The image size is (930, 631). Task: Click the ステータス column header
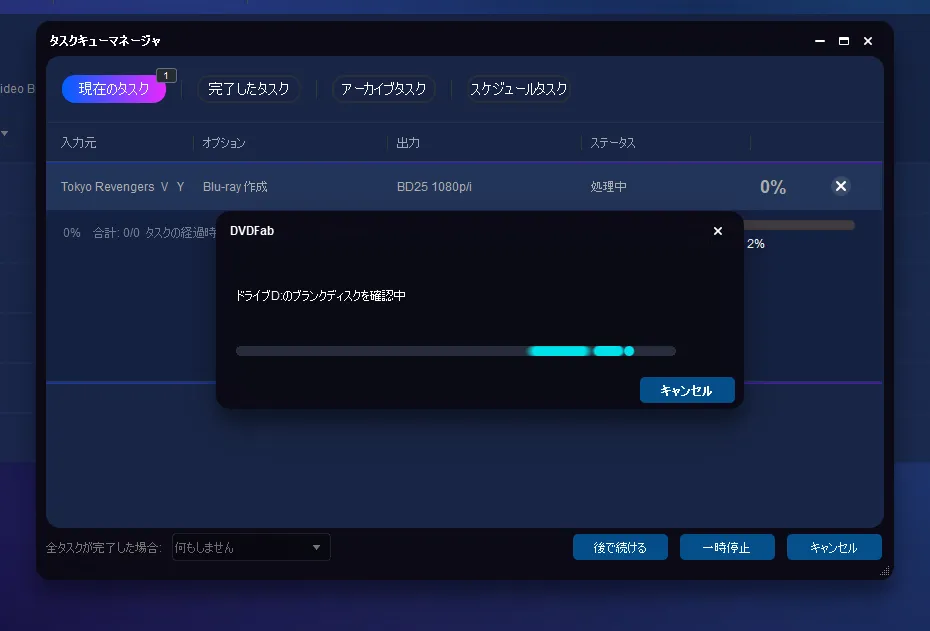click(613, 143)
